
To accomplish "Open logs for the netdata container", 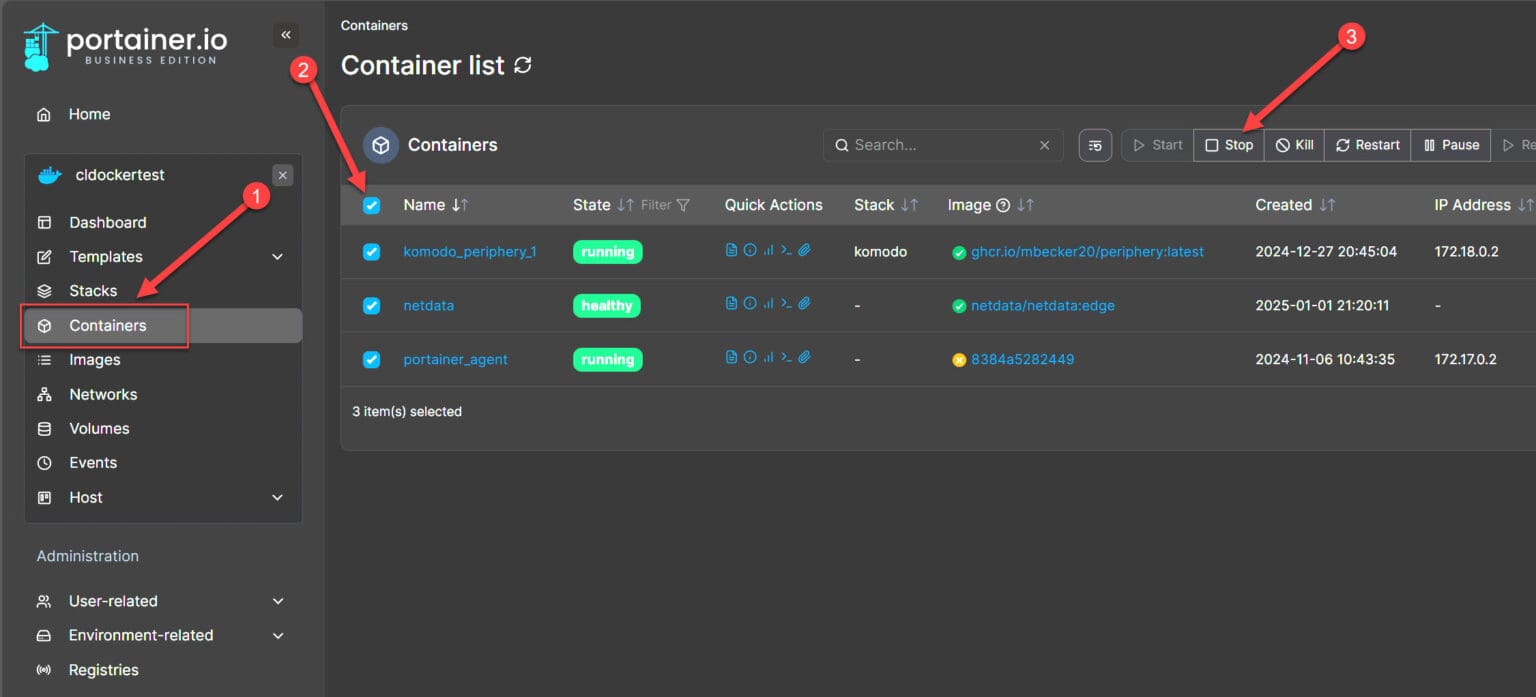I will pyautogui.click(x=729, y=304).
